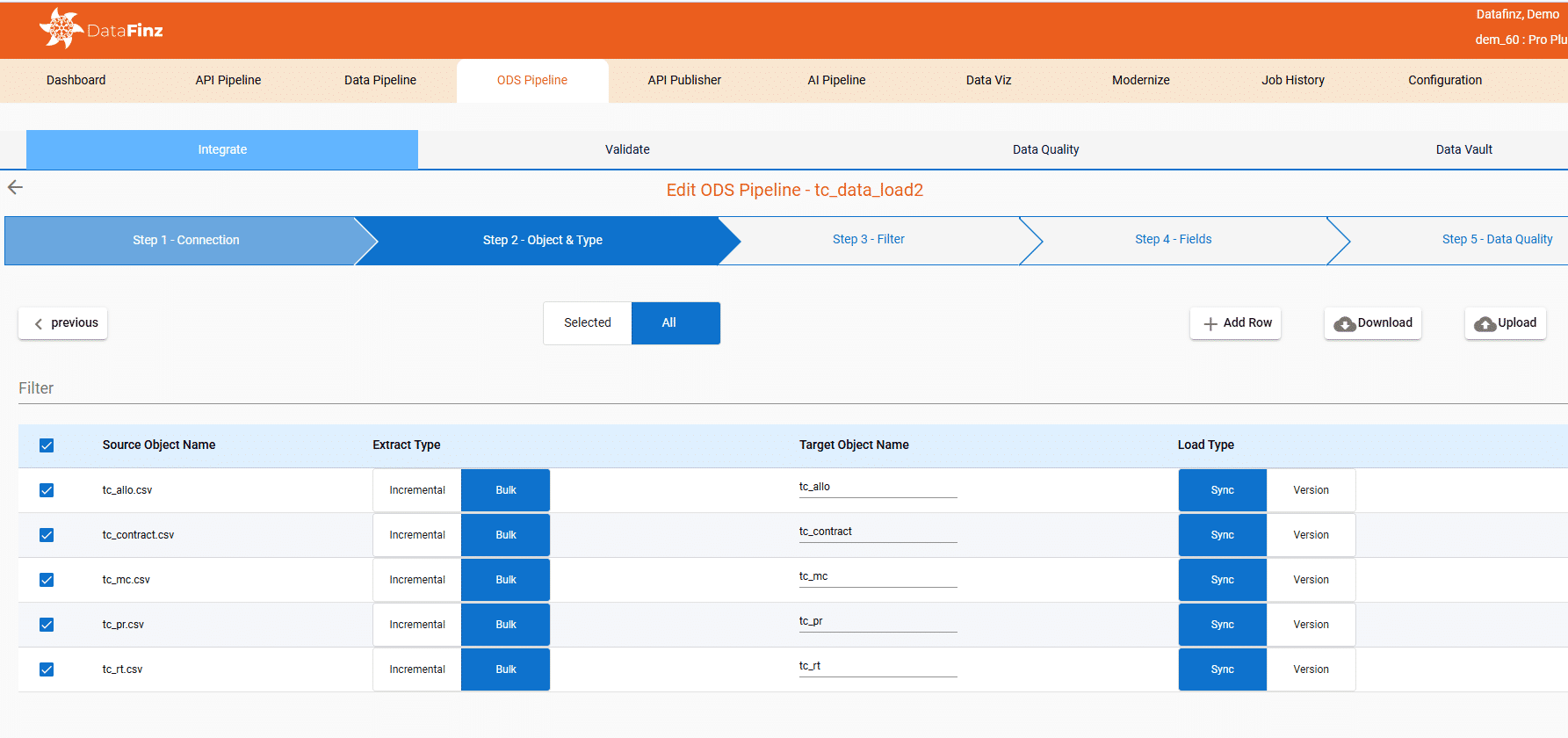Toggle the tc_mc.csv row checkbox
Screen dimensions: 1568x738
coord(47,580)
